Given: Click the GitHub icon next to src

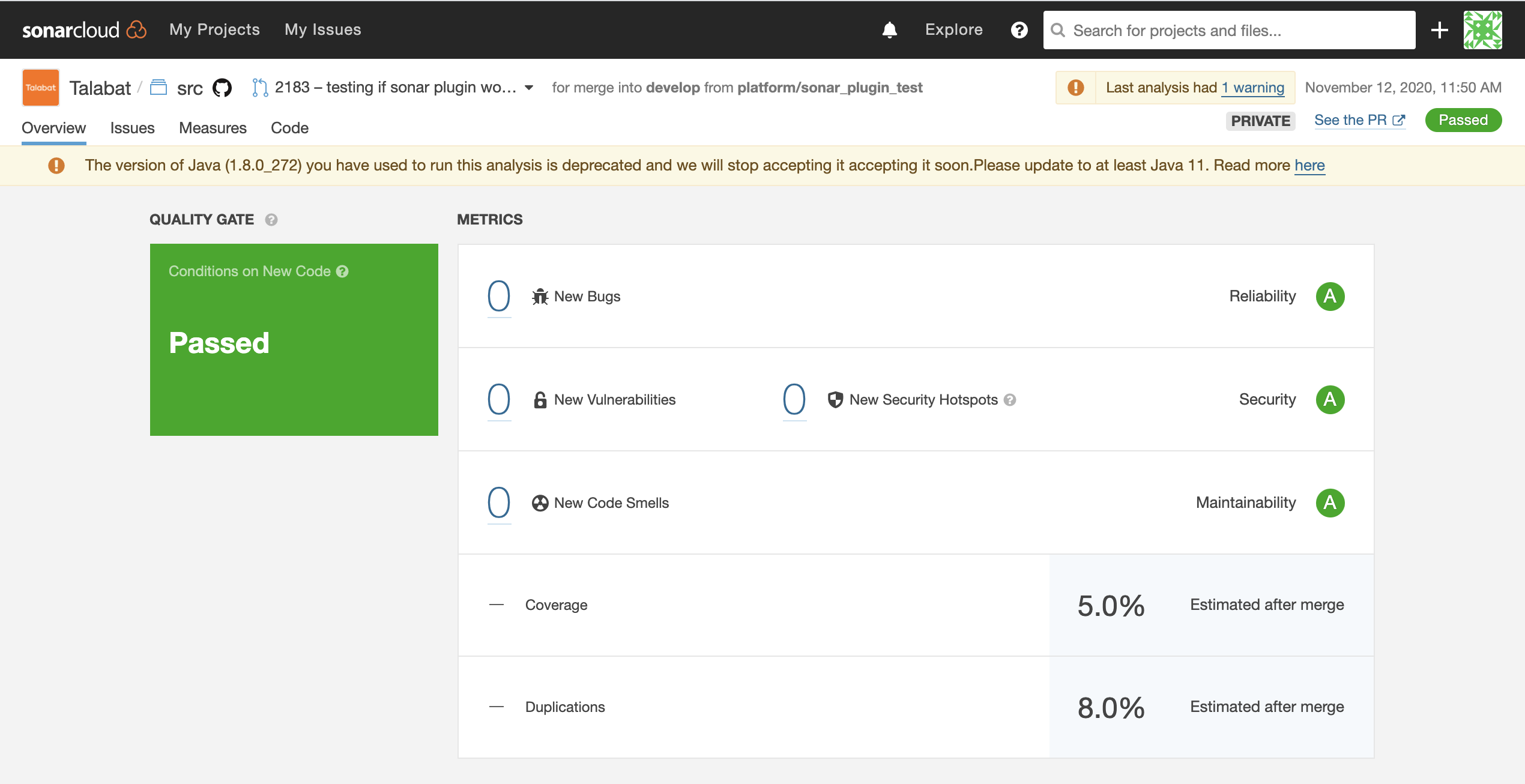Looking at the screenshot, I should (222, 88).
